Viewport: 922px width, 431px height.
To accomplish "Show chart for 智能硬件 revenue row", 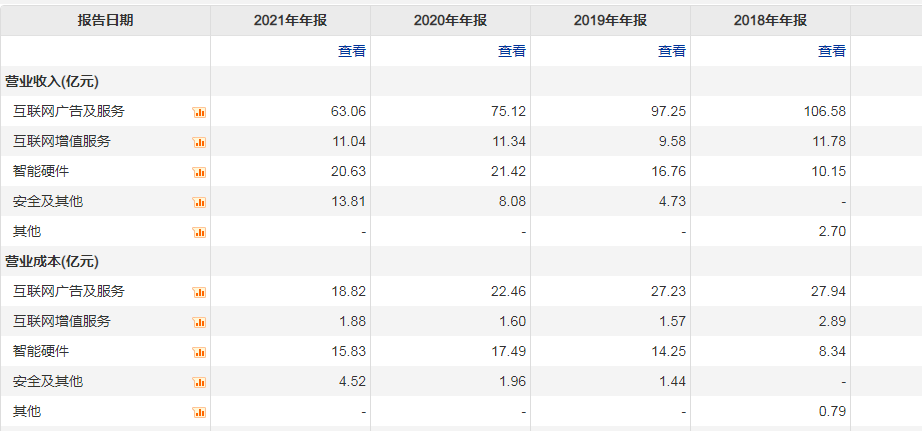I will tap(199, 172).
